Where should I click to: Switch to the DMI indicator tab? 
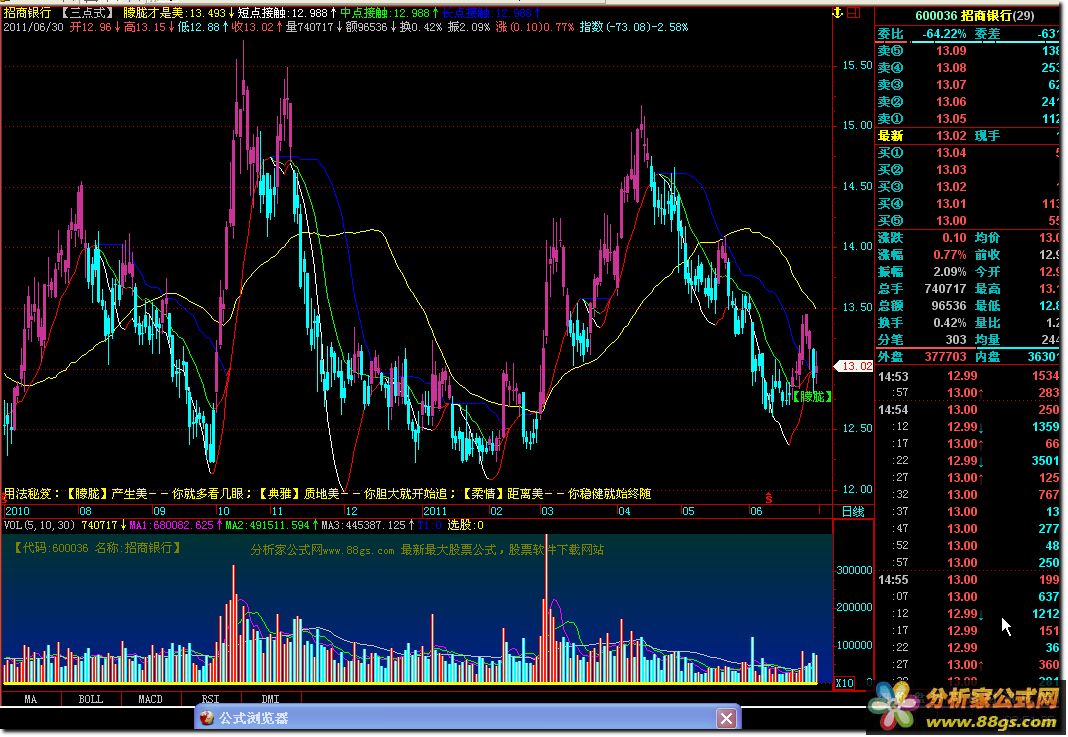point(270,699)
